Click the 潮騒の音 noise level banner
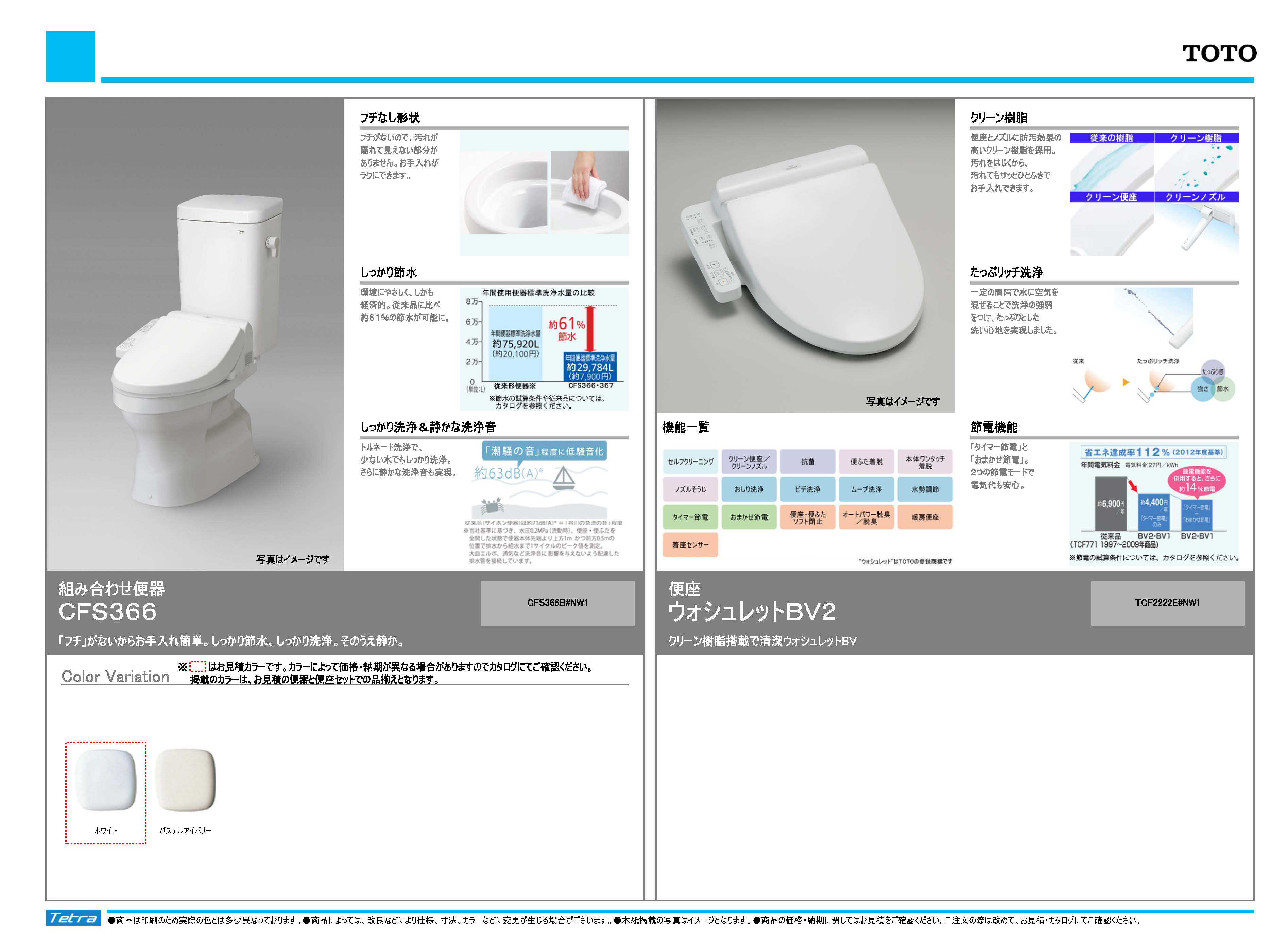 pos(544,451)
